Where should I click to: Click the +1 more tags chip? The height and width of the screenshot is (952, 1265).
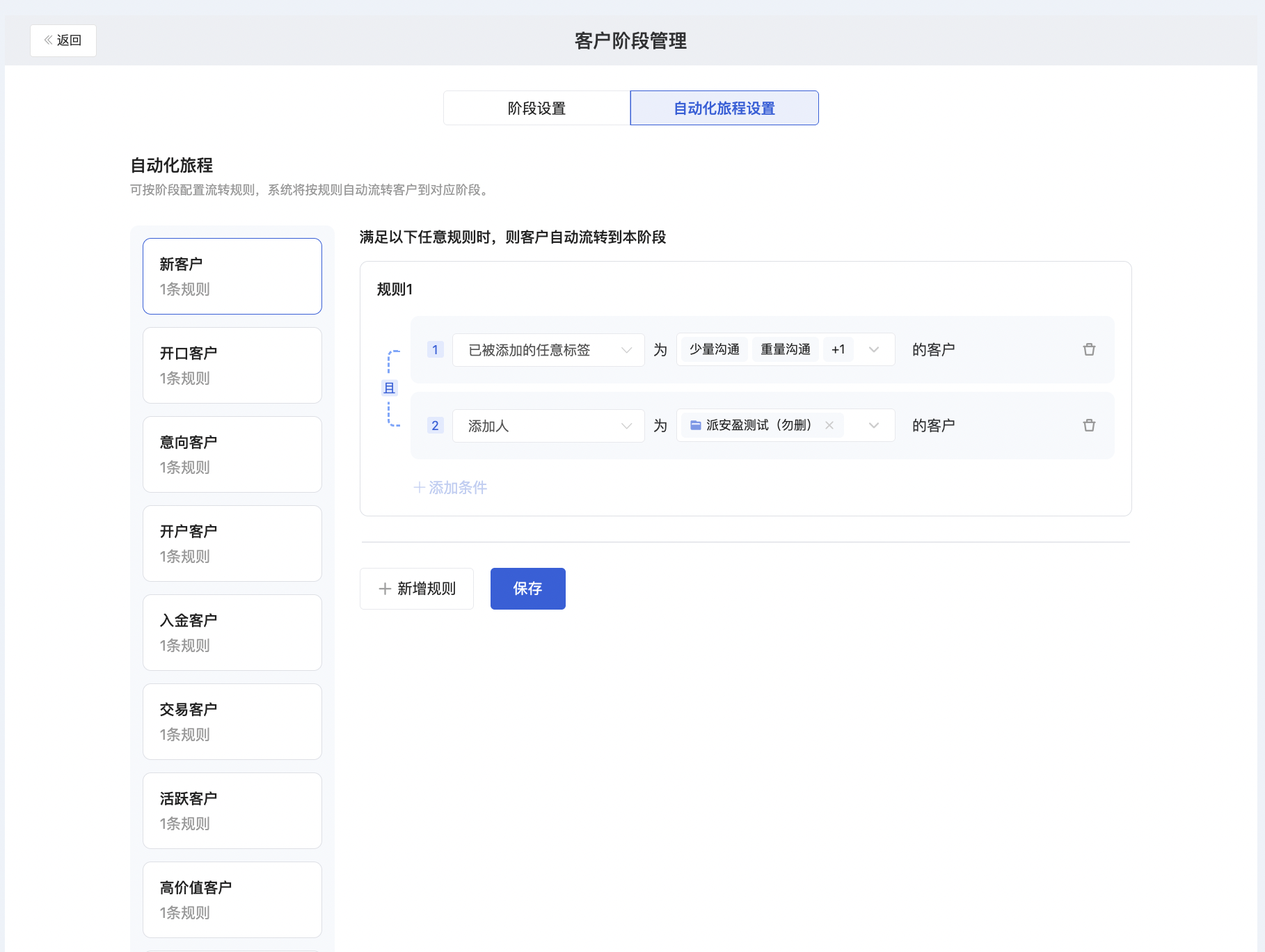[838, 349]
